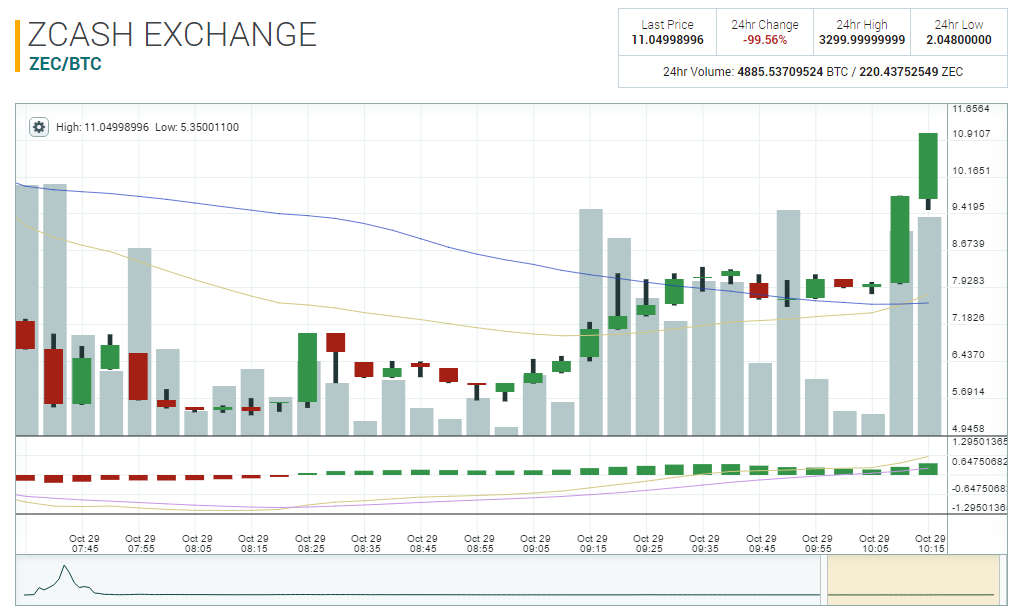The width and height of the screenshot is (1017, 615).
Task: Select the Last Price stat box
Action: (667, 32)
